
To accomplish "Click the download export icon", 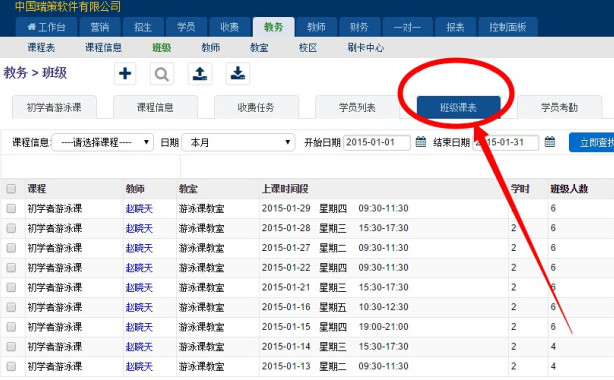I will tap(238, 74).
